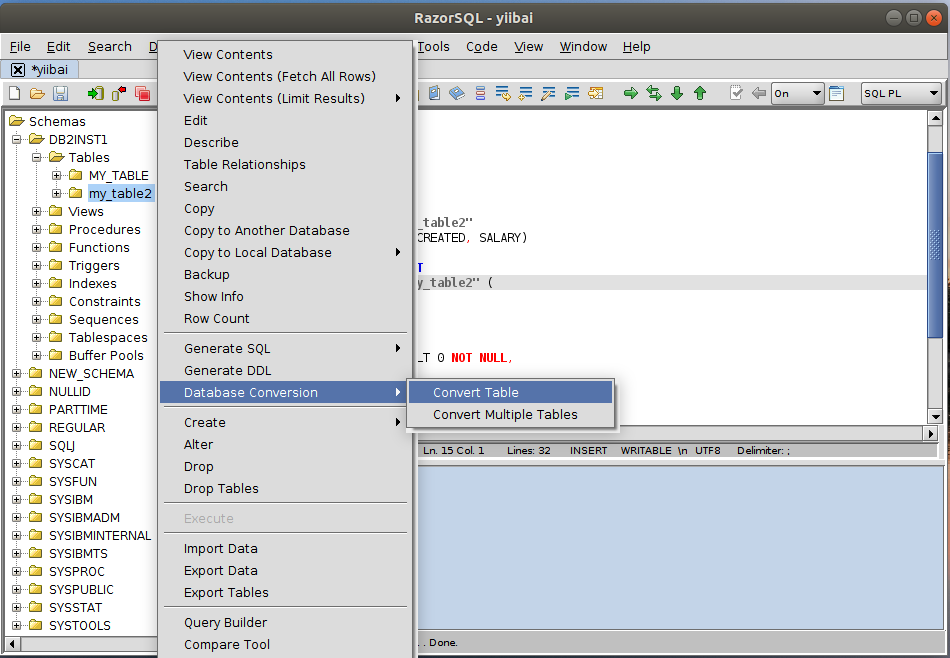
Task: Select Table Relationships in the context menu
Action: [286, 164]
